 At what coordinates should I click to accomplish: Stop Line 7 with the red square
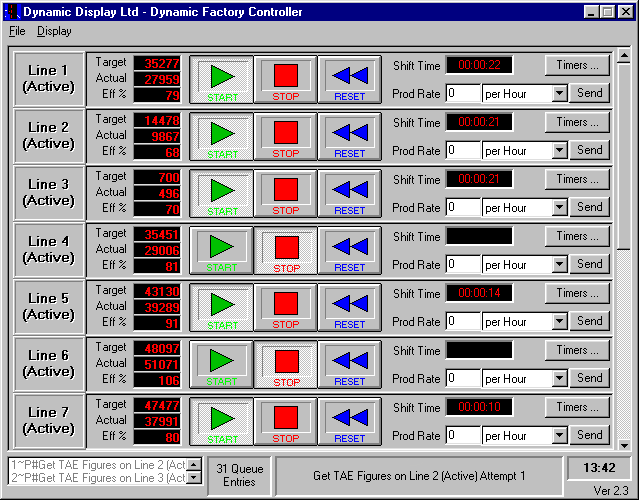pos(285,422)
